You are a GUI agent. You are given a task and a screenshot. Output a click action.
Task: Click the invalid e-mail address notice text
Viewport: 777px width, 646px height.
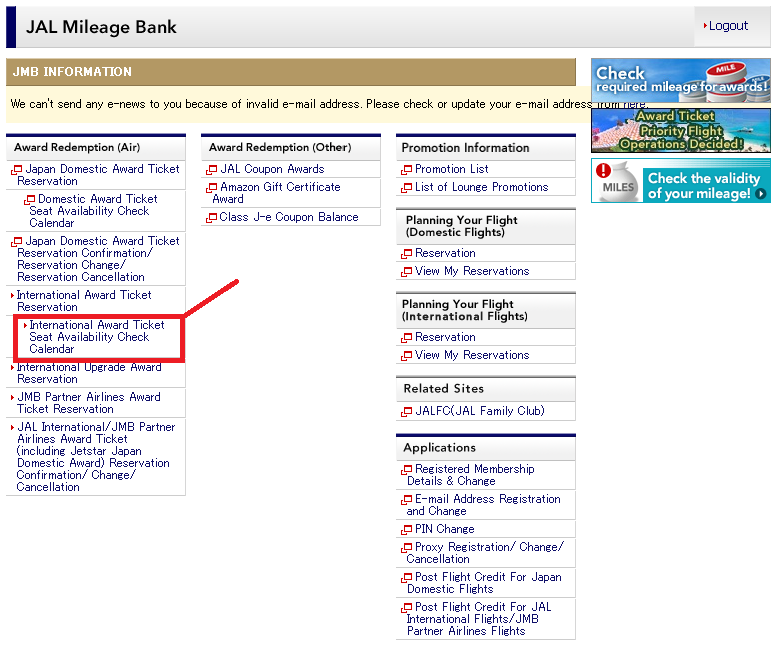(x=329, y=104)
